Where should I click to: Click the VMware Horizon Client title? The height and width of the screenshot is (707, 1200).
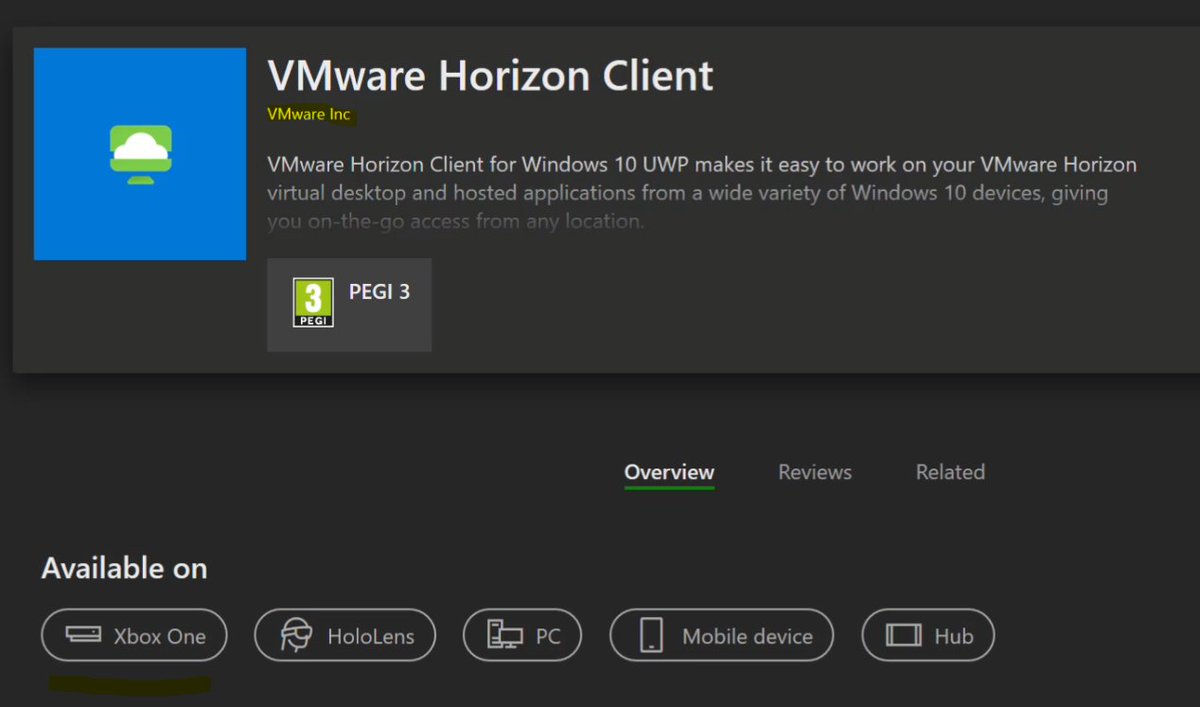click(491, 76)
